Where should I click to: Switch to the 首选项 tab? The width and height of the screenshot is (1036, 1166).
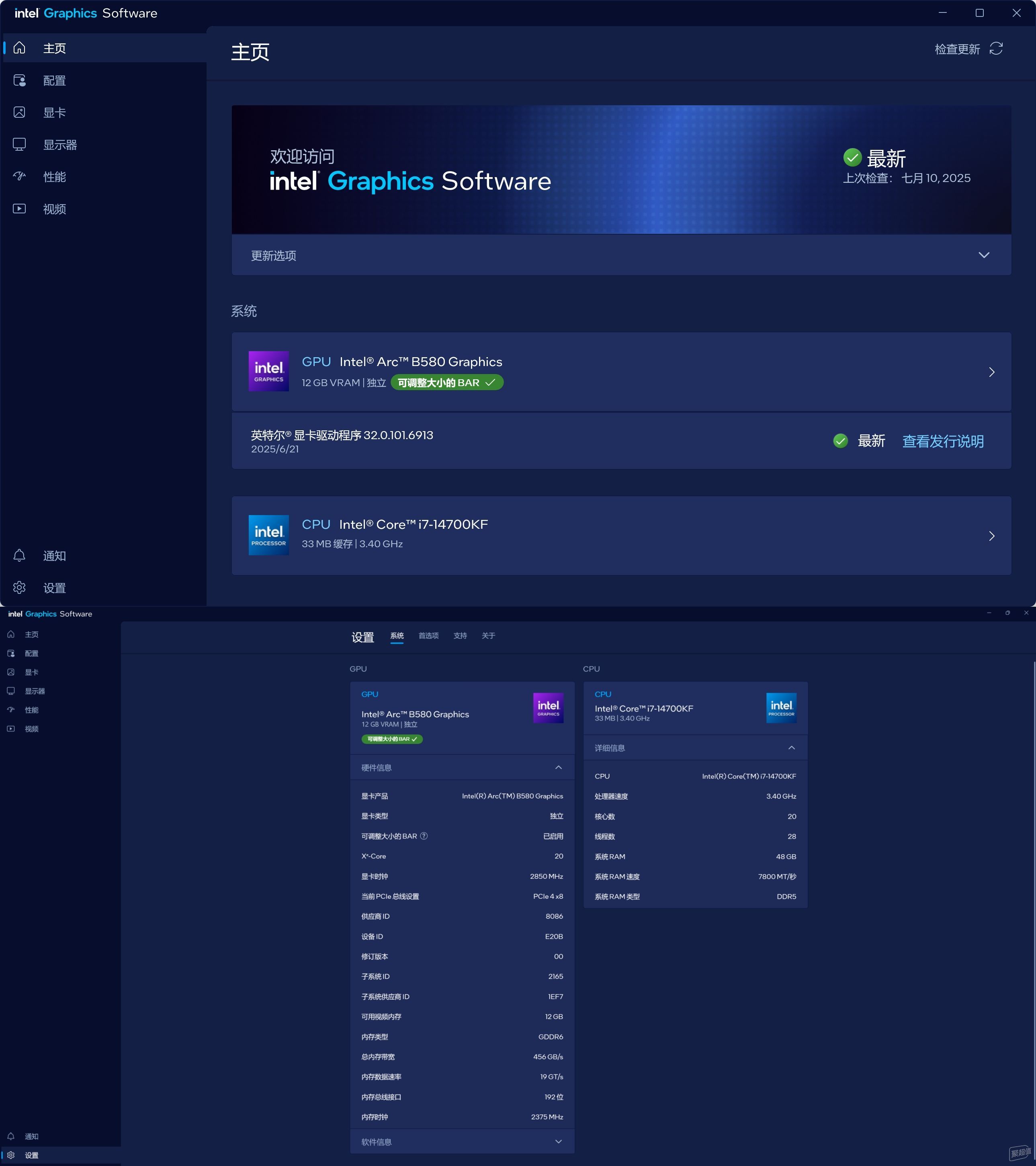click(x=428, y=636)
